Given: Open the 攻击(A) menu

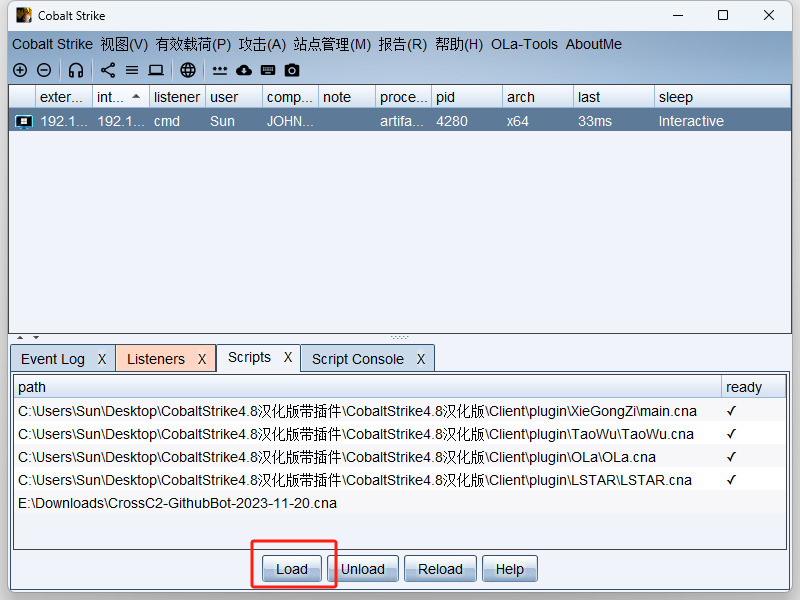Looking at the screenshot, I should point(262,44).
